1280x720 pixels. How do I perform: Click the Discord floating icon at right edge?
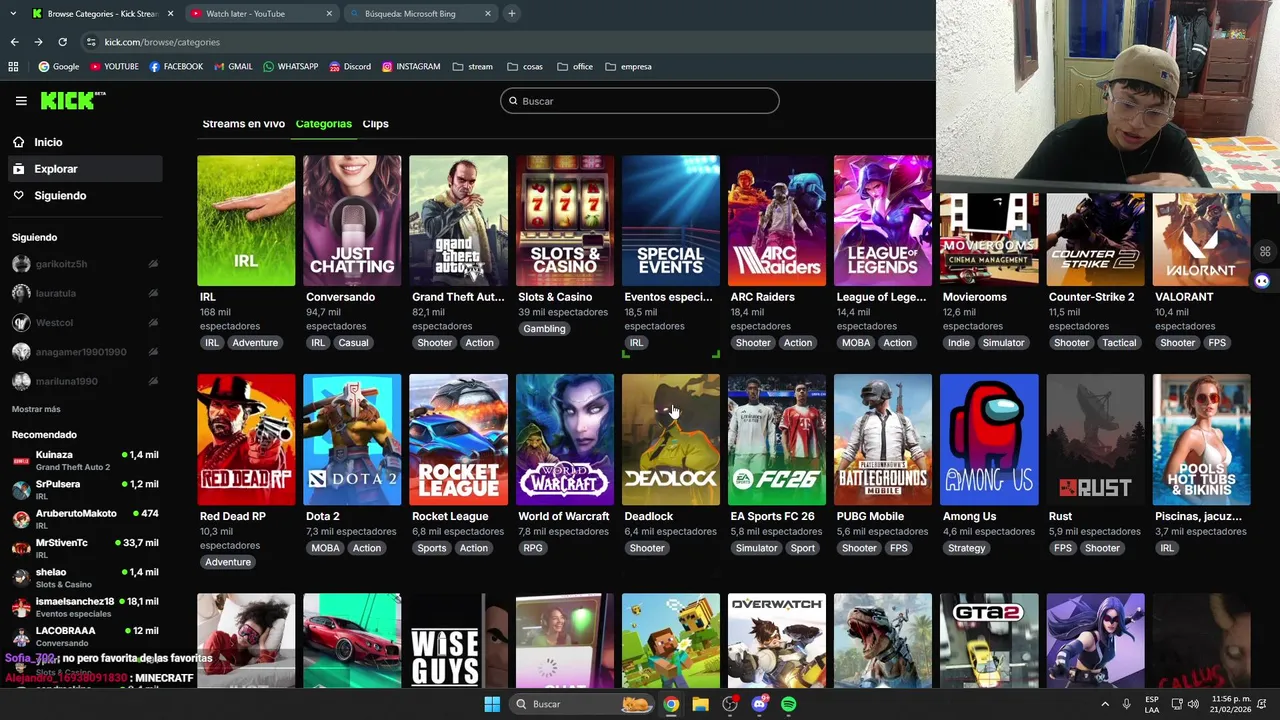pos(1262,281)
